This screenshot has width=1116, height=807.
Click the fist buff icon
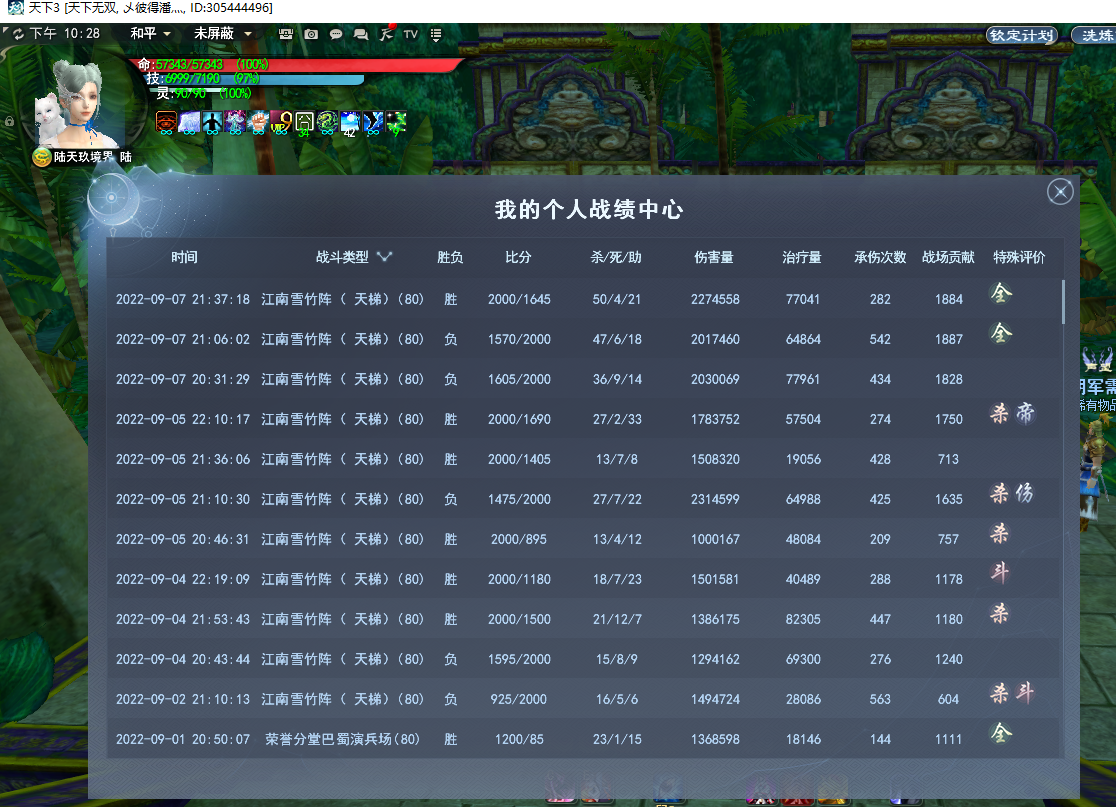coord(258,122)
